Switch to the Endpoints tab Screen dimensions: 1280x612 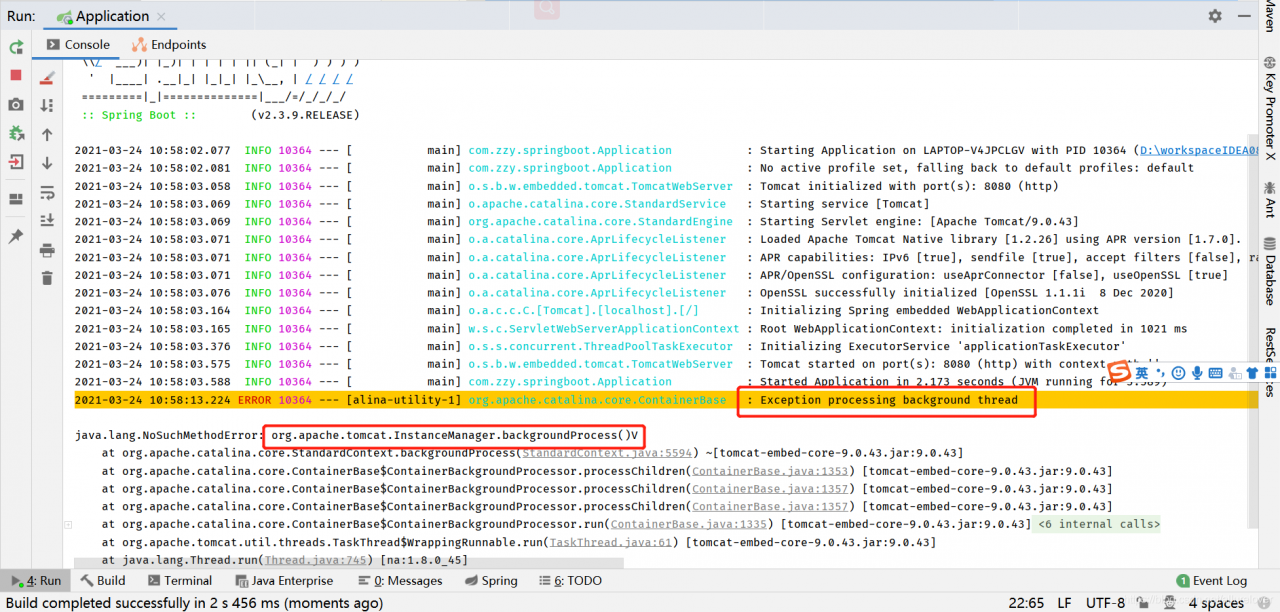[169, 44]
